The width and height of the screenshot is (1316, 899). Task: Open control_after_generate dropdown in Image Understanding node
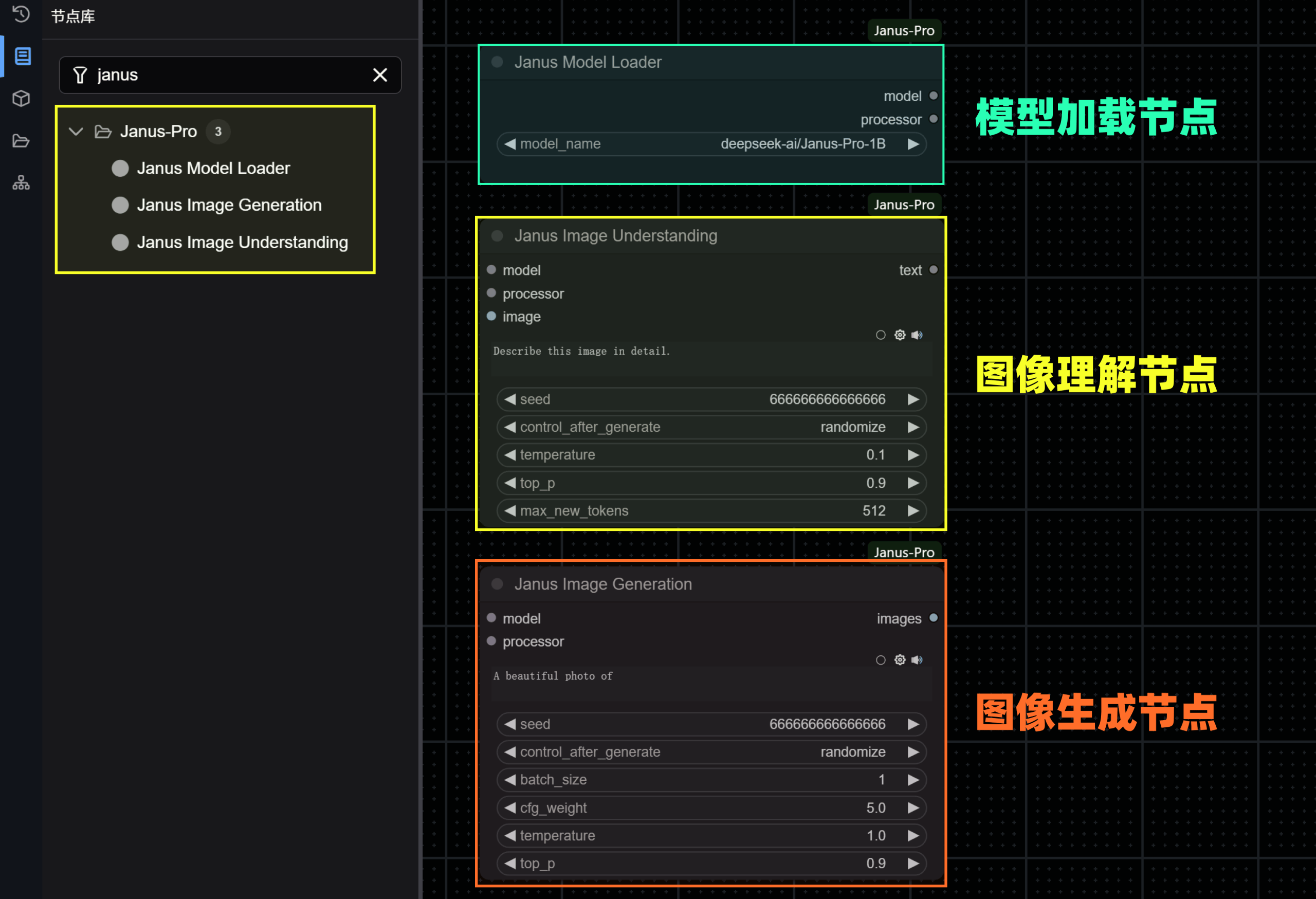(x=711, y=427)
